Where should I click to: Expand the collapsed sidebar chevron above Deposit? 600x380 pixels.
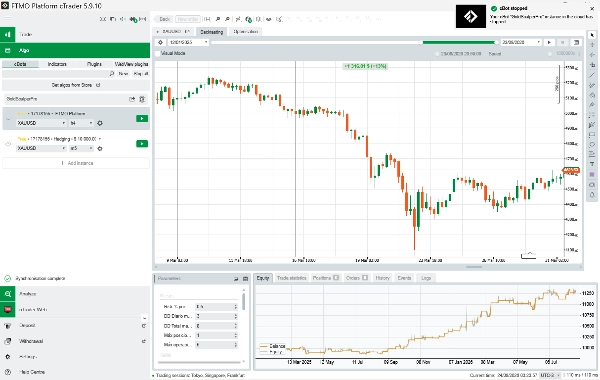(144, 318)
